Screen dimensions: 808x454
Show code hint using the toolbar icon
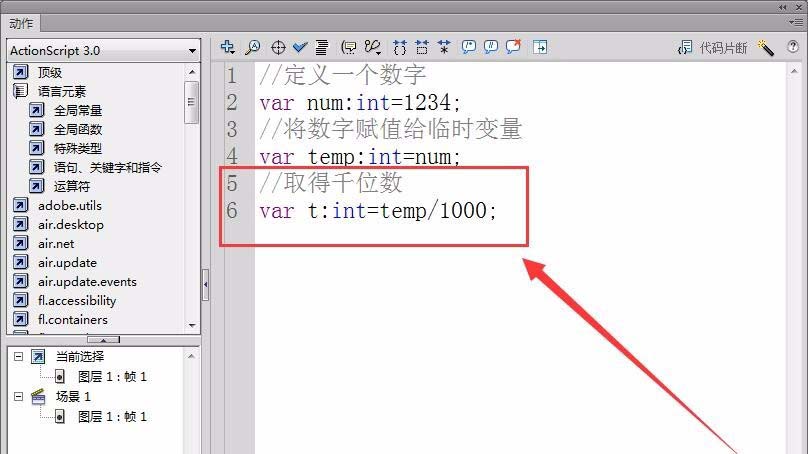click(349, 47)
